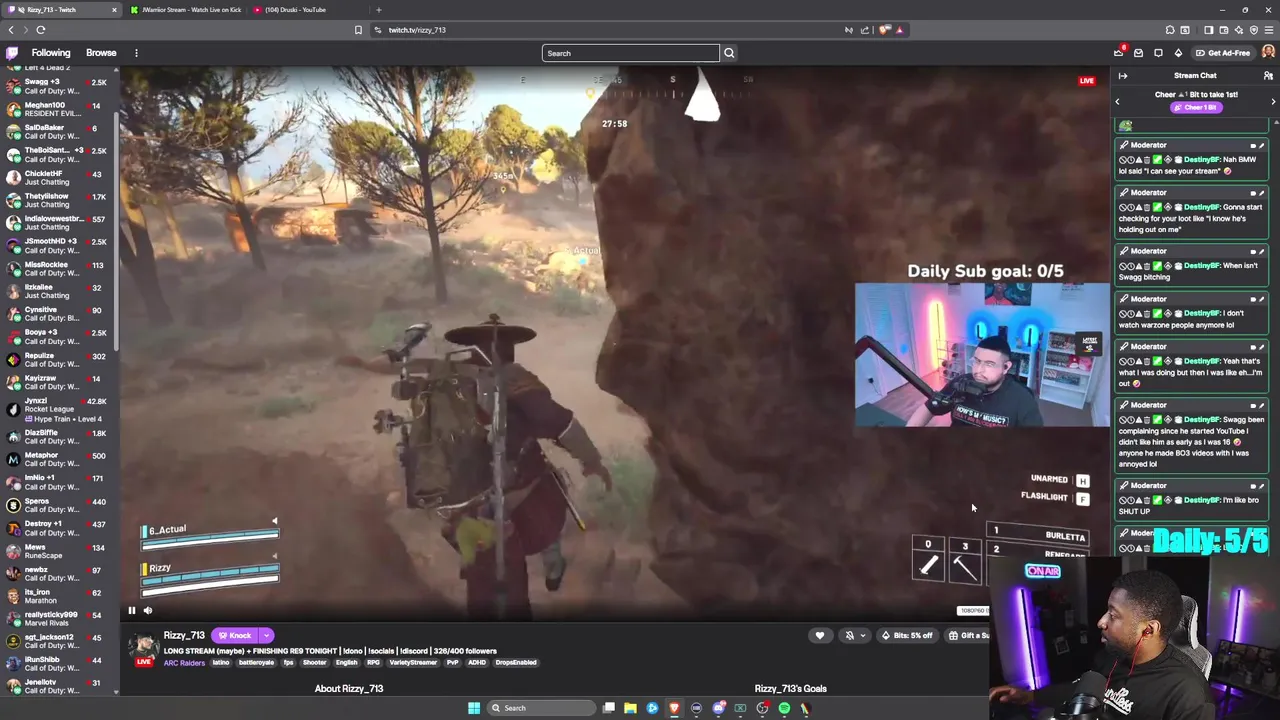Open the three-dot more menu beside Browse
This screenshot has width=1280, height=720.
click(x=136, y=53)
